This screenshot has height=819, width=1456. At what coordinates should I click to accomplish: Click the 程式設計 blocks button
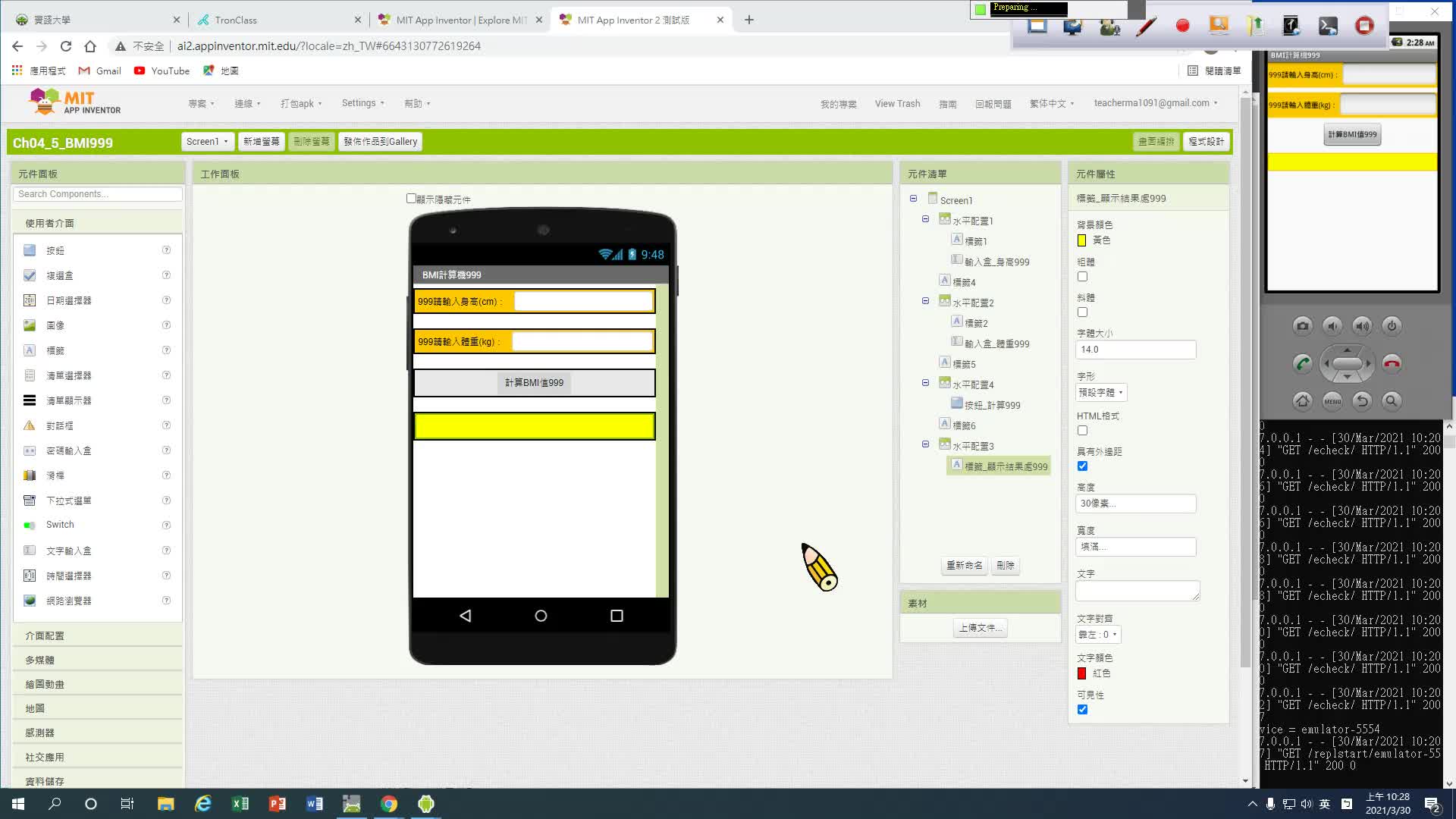pos(1206,142)
